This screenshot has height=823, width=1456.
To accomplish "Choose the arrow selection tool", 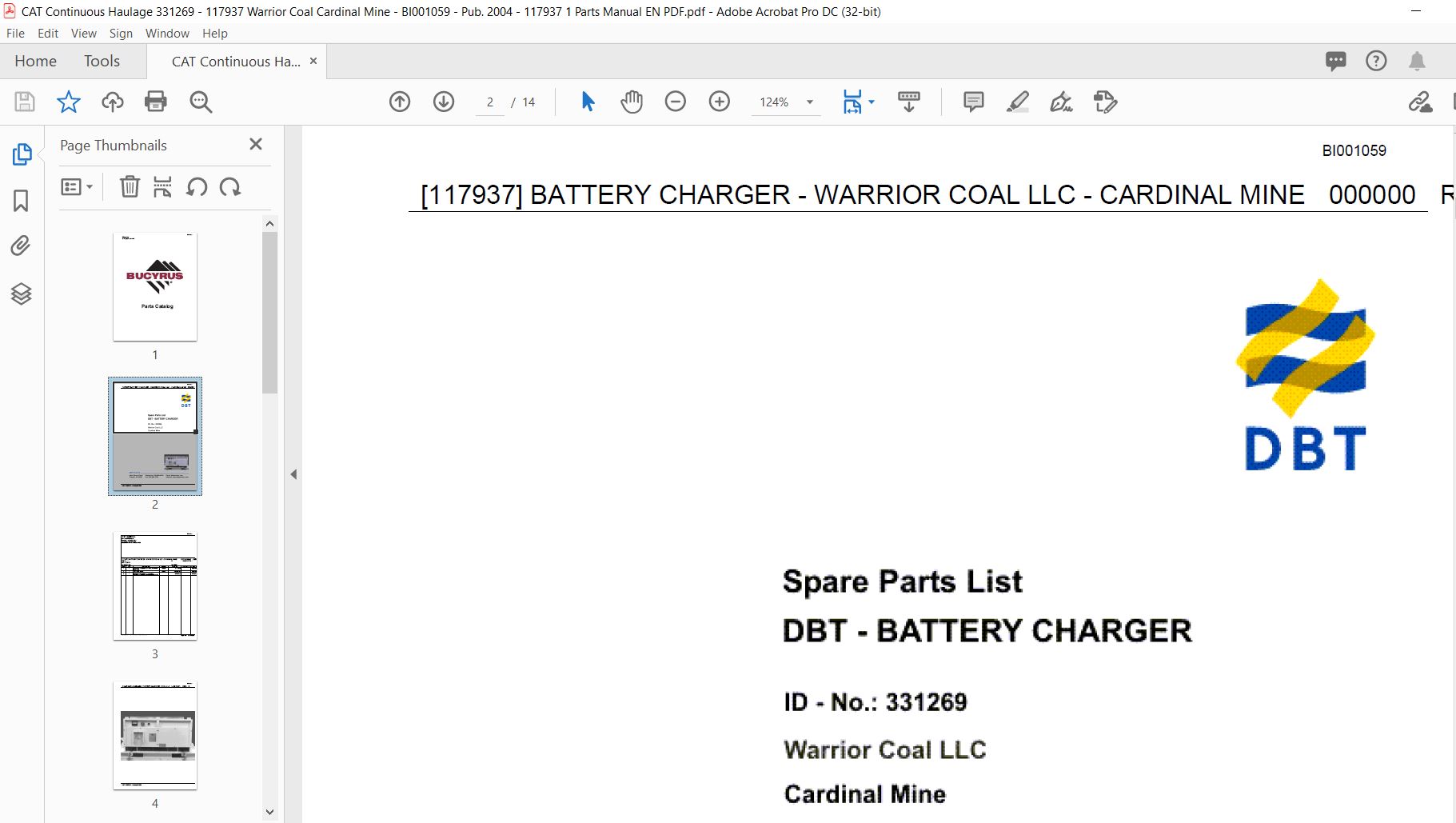I will coord(588,102).
